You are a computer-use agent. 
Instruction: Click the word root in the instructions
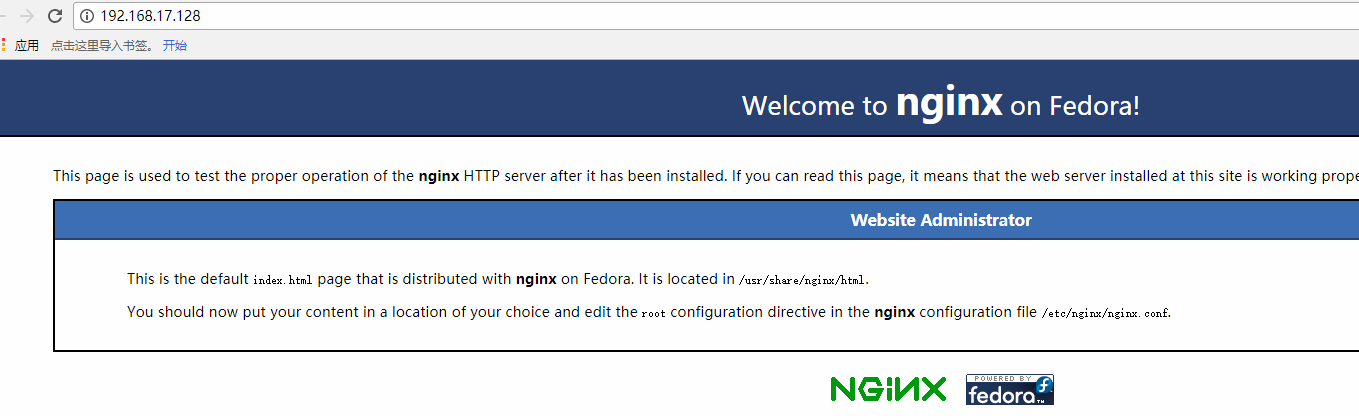(653, 313)
